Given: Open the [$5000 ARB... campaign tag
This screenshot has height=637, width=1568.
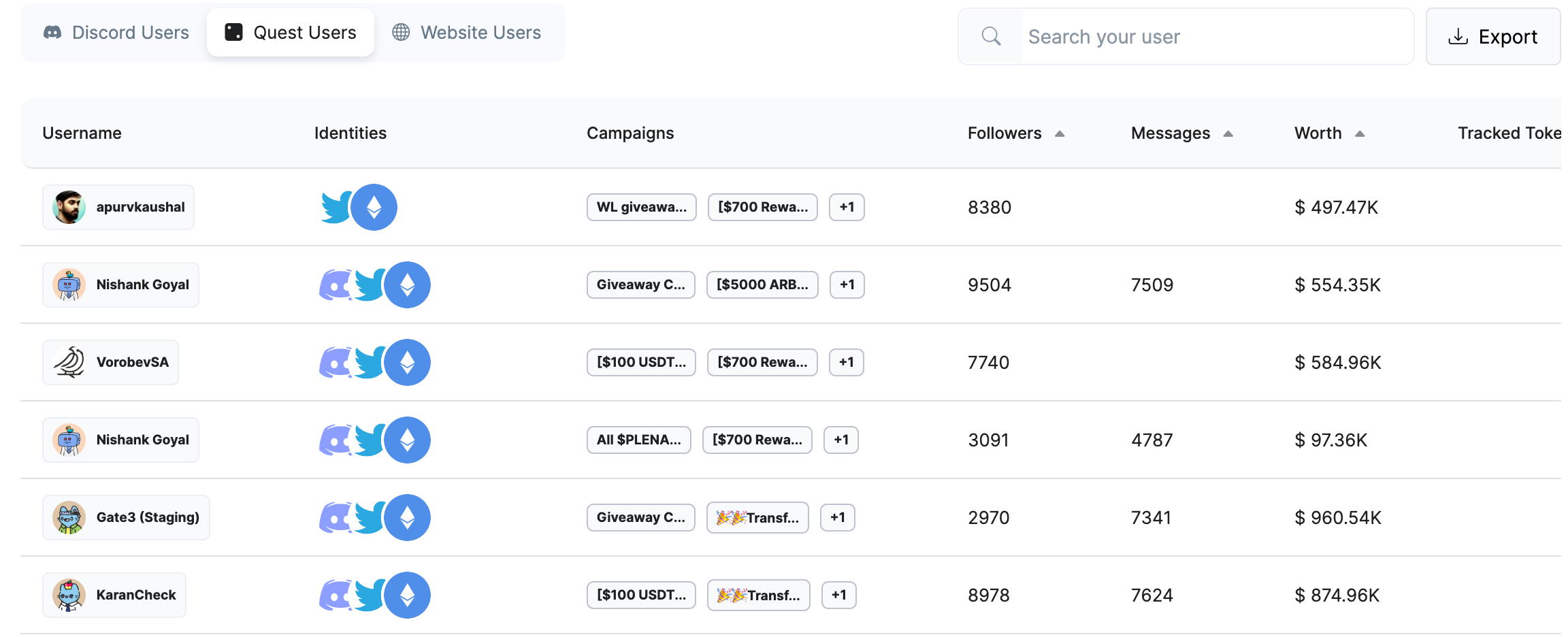Looking at the screenshot, I should point(762,284).
